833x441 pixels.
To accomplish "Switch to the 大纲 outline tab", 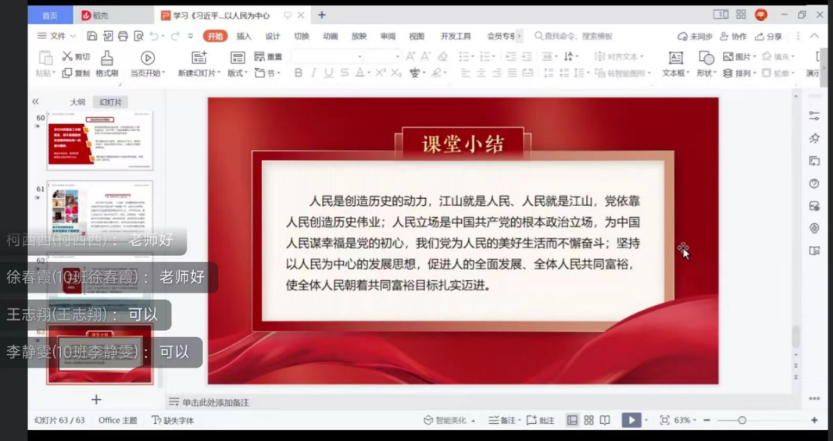I will pyautogui.click(x=77, y=102).
